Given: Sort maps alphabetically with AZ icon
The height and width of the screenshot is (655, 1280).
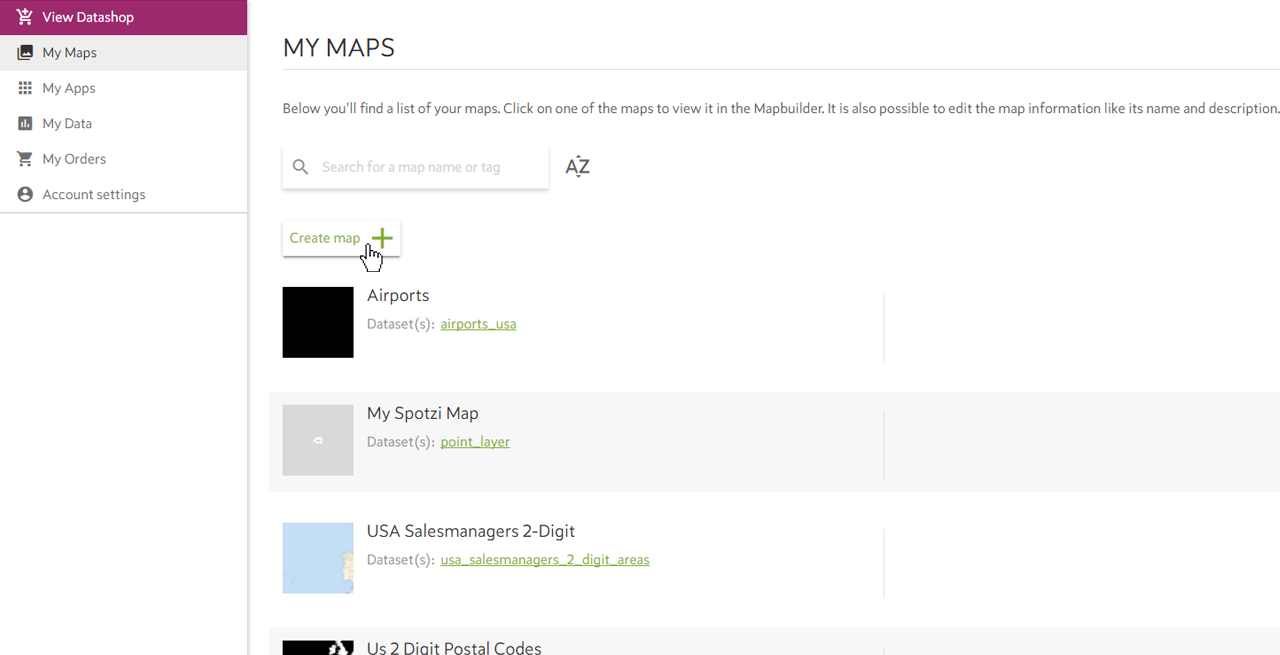Looking at the screenshot, I should click(x=577, y=167).
